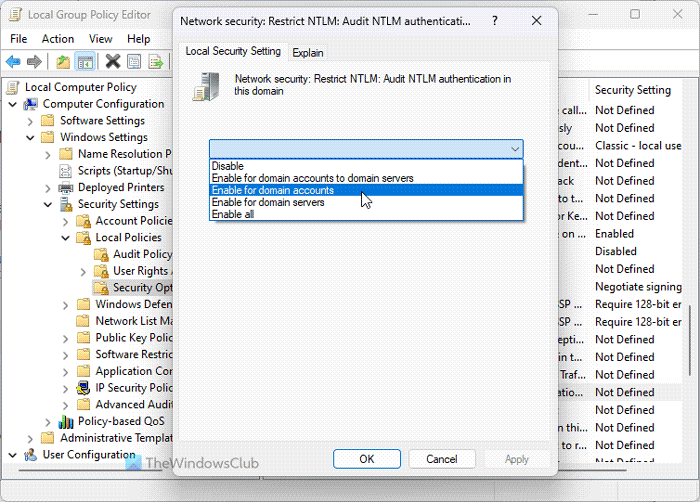Switch to the Explain tab
700x502 pixels.
coord(306,52)
